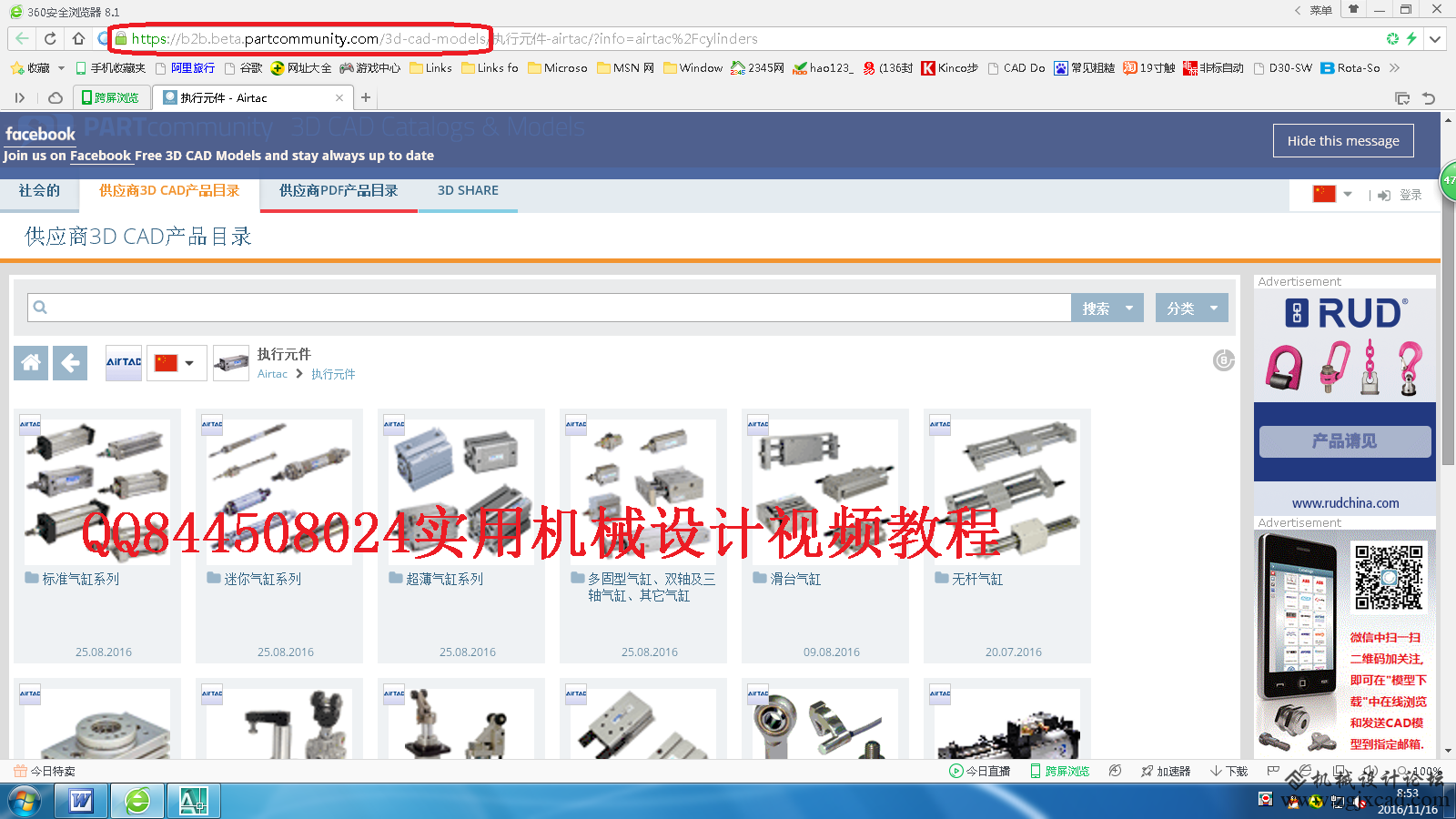This screenshot has width=1456, height=819.
Task: Open 360 browser from taskbar
Action: pos(137,802)
